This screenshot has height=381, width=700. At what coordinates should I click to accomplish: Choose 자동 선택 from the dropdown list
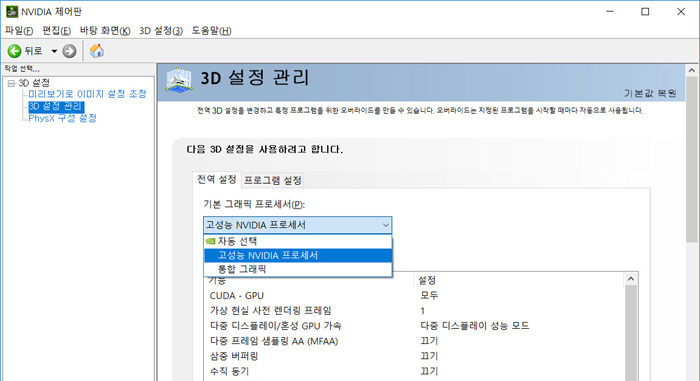click(298, 241)
